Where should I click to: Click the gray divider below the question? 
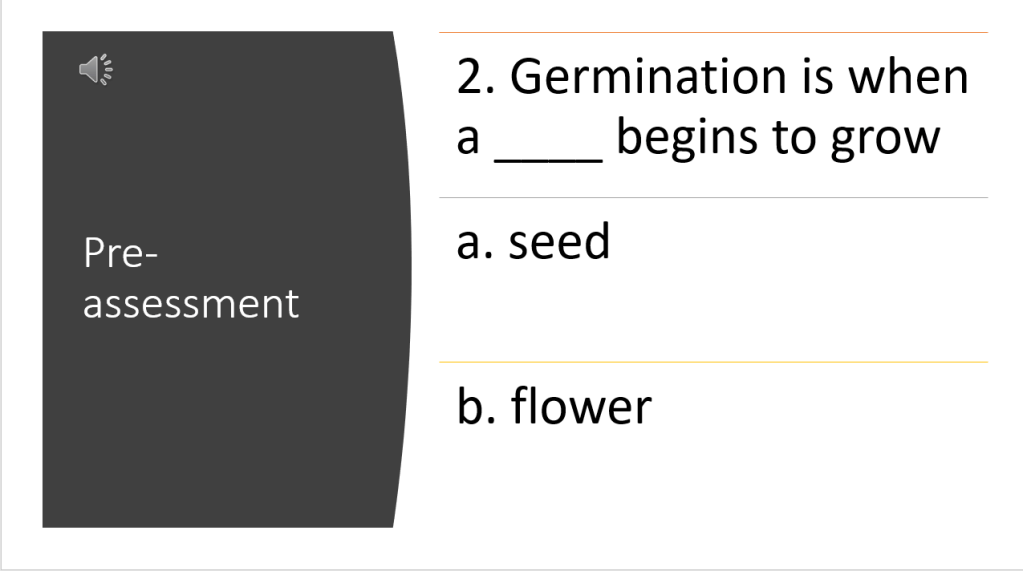pyautogui.click(x=712, y=198)
